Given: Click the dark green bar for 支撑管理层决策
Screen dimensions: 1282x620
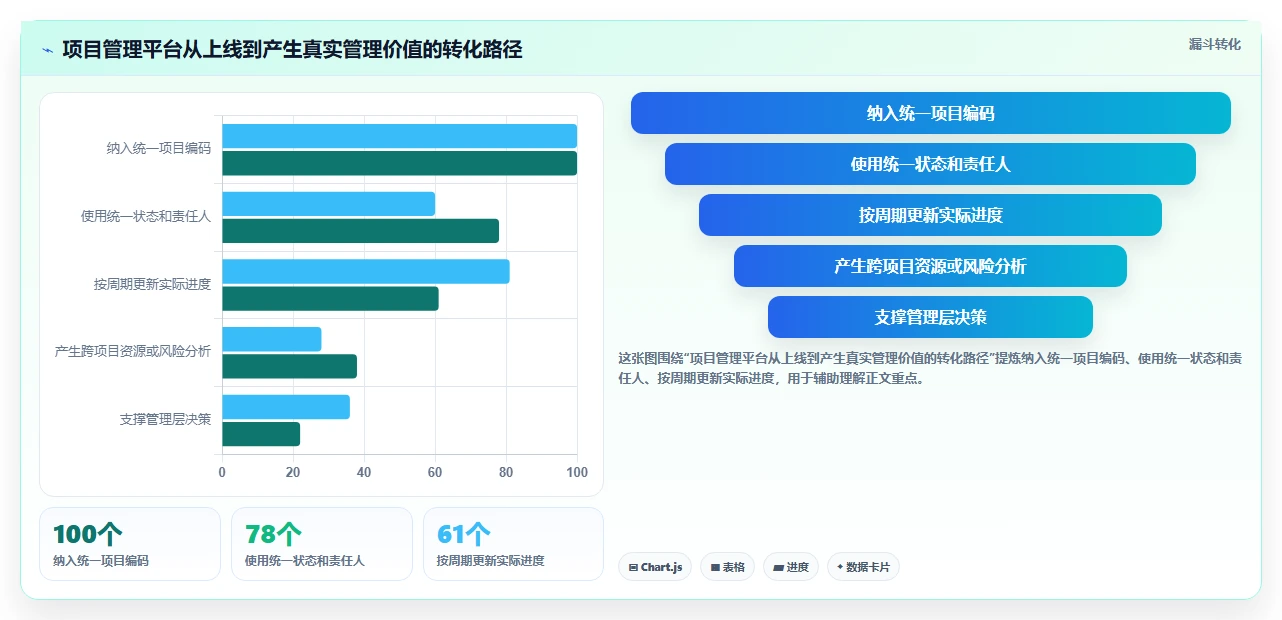Looking at the screenshot, I should coord(261,434).
